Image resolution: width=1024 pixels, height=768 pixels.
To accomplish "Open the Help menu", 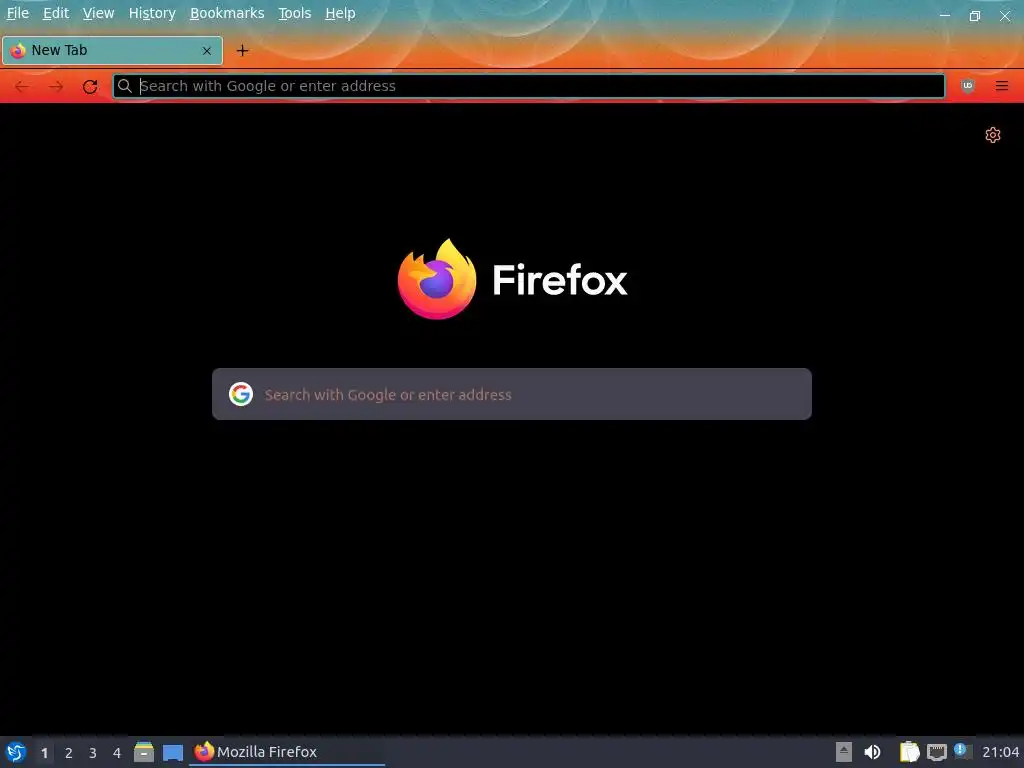I will point(340,13).
